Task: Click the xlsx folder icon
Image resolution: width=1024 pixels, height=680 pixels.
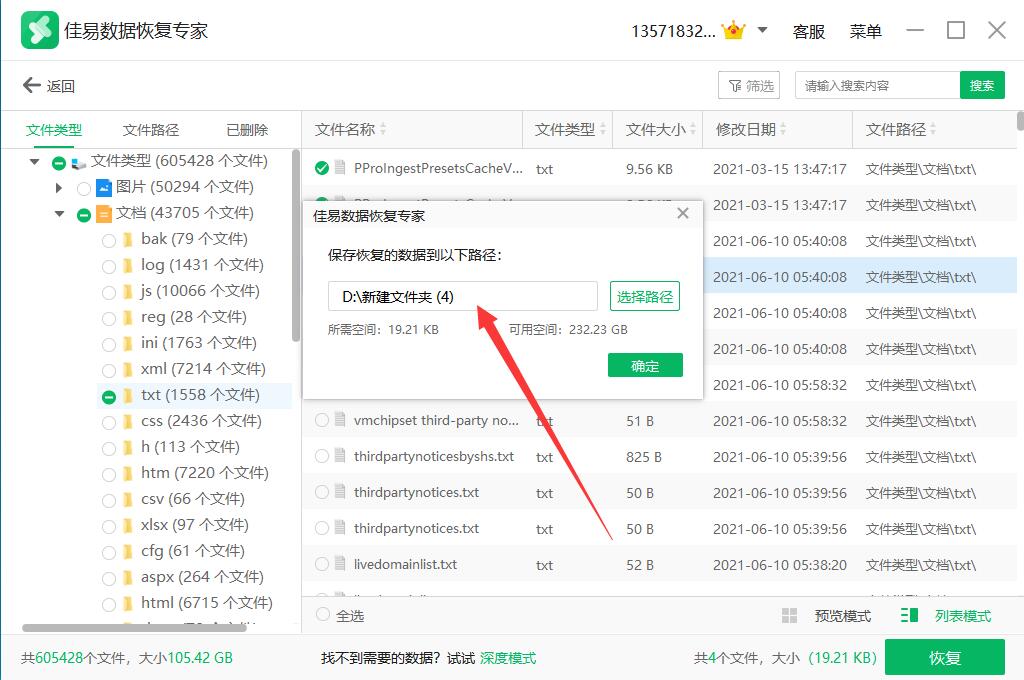Action: (128, 526)
